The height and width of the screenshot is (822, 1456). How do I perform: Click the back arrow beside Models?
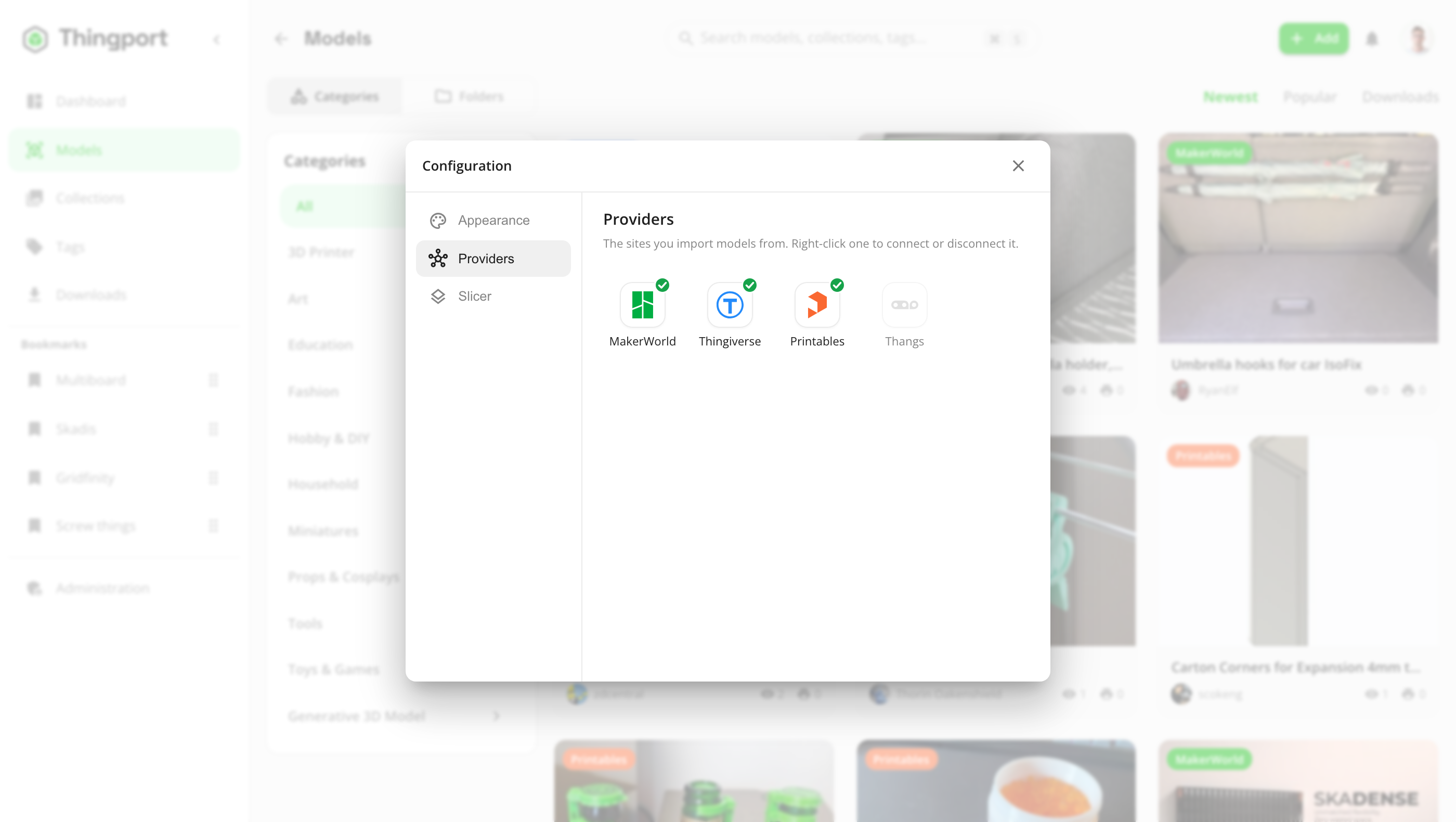pyautogui.click(x=281, y=38)
